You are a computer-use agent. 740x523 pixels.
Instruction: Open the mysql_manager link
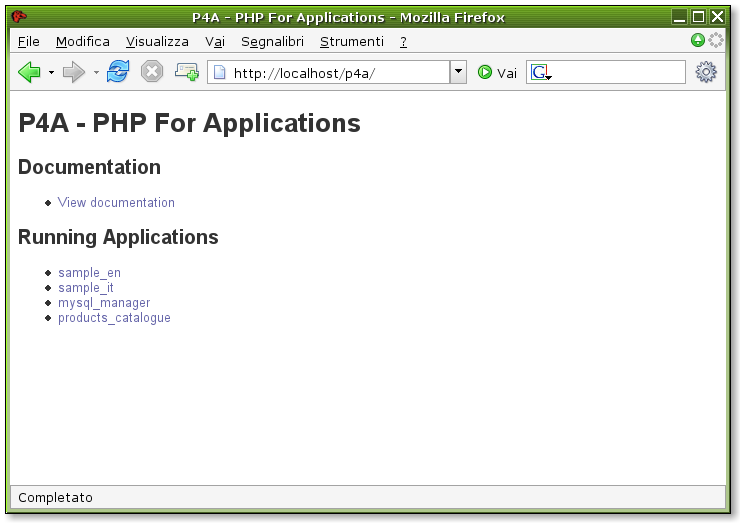pyautogui.click(x=104, y=303)
